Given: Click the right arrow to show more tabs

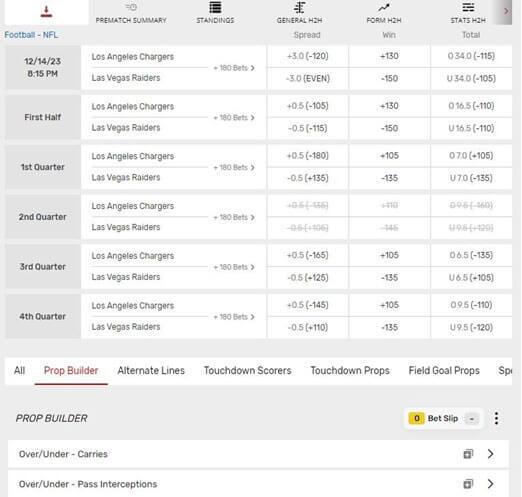Looking at the screenshot, I should click(x=506, y=12).
